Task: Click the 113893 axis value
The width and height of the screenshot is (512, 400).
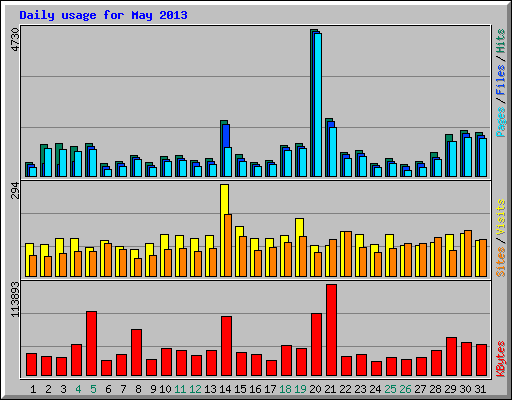Action: coord(15,299)
